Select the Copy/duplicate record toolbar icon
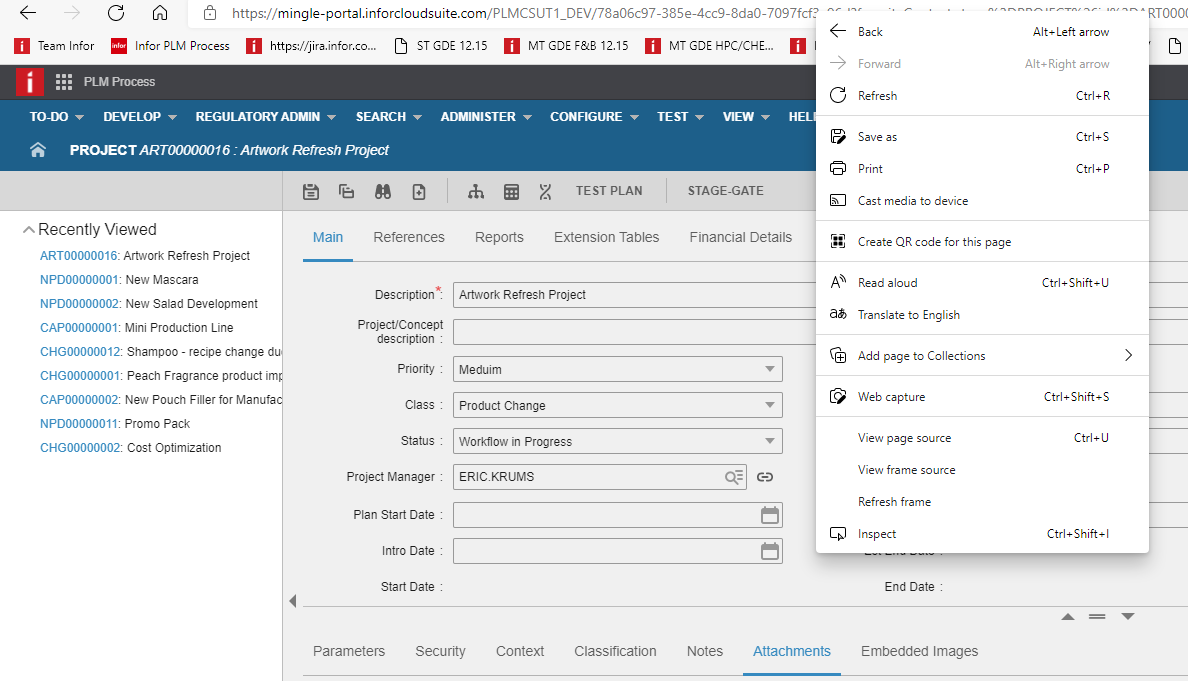 347,190
